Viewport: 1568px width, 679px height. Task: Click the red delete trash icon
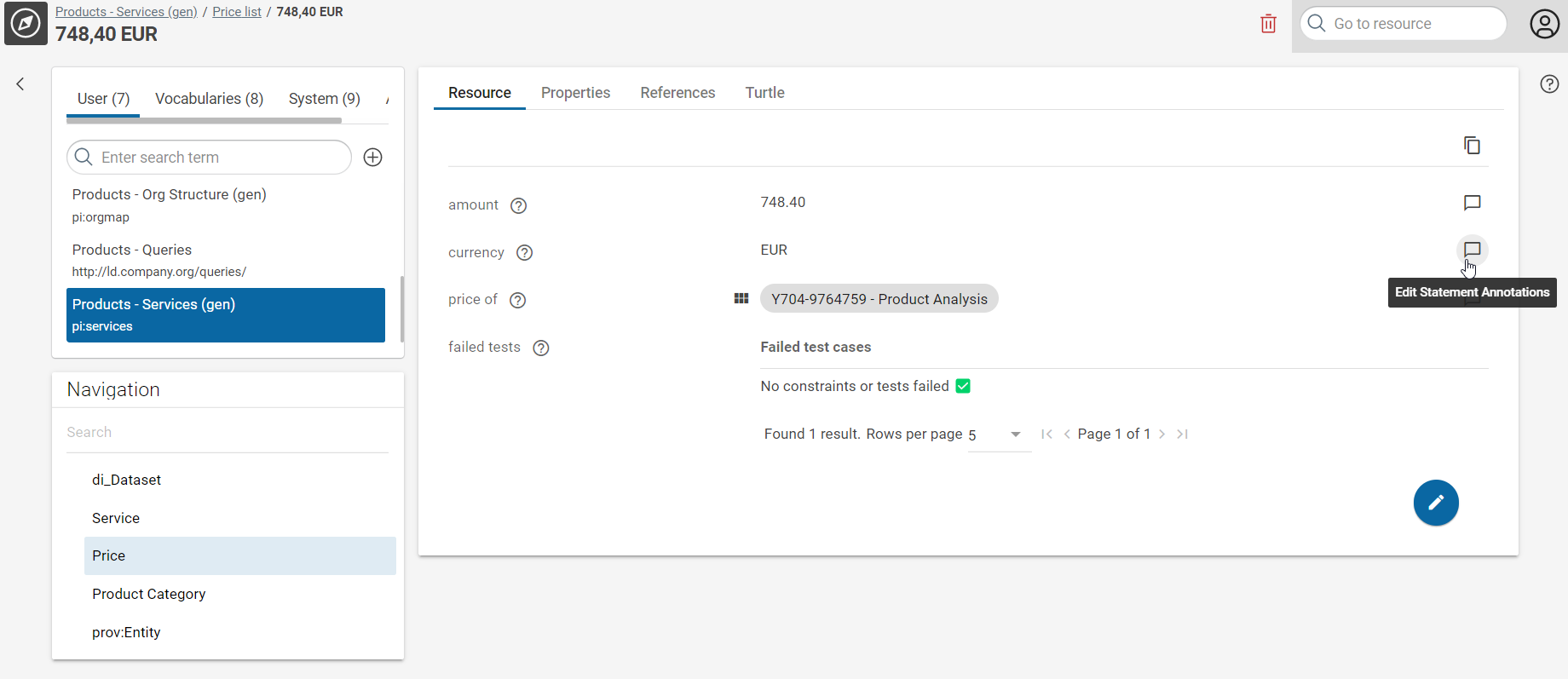point(1268,24)
